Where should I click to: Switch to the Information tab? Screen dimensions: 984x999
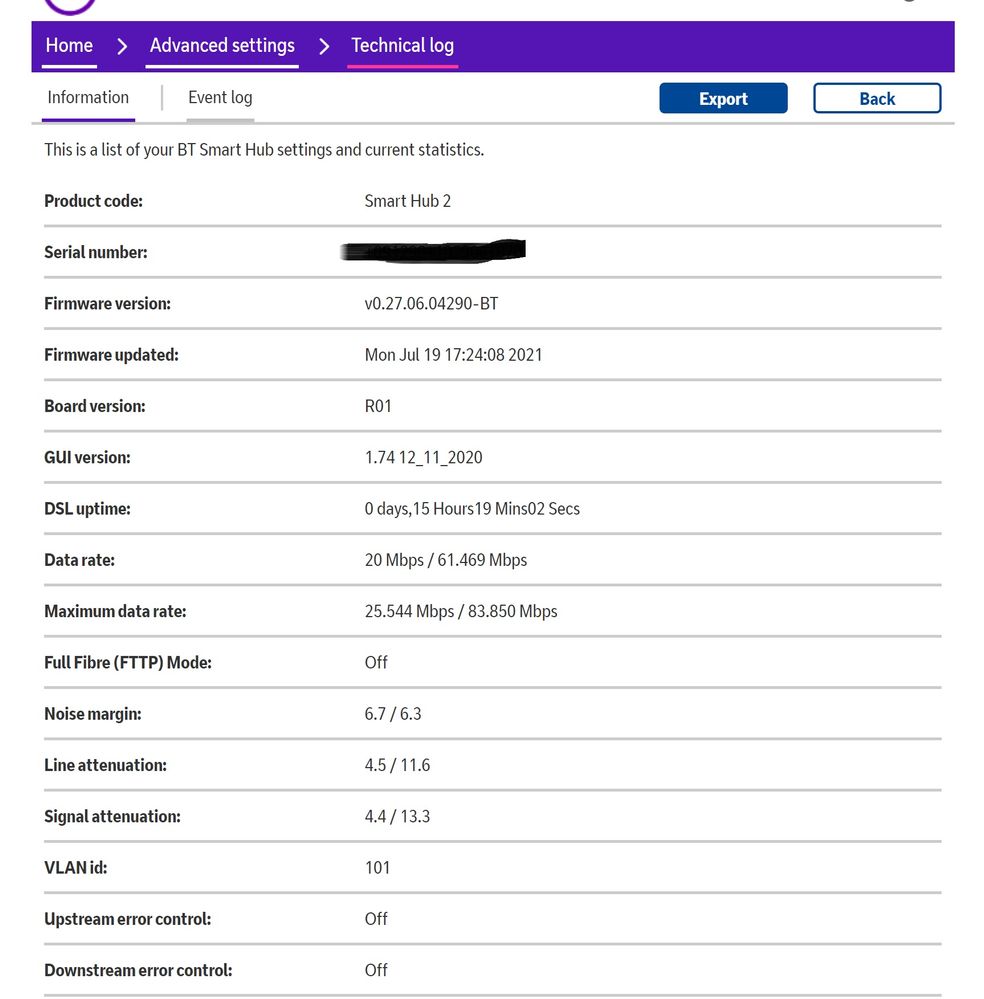click(88, 98)
